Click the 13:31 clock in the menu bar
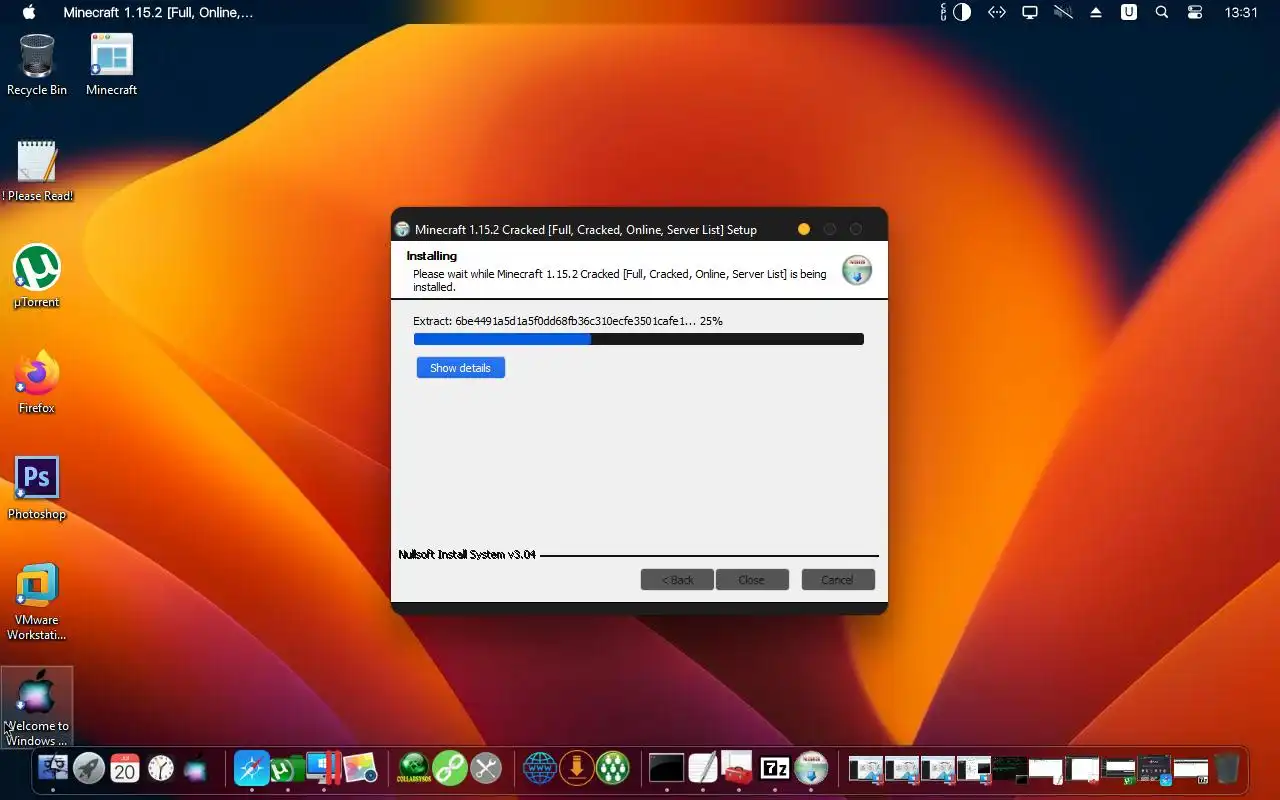Image resolution: width=1280 pixels, height=800 pixels. [1241, 12]
